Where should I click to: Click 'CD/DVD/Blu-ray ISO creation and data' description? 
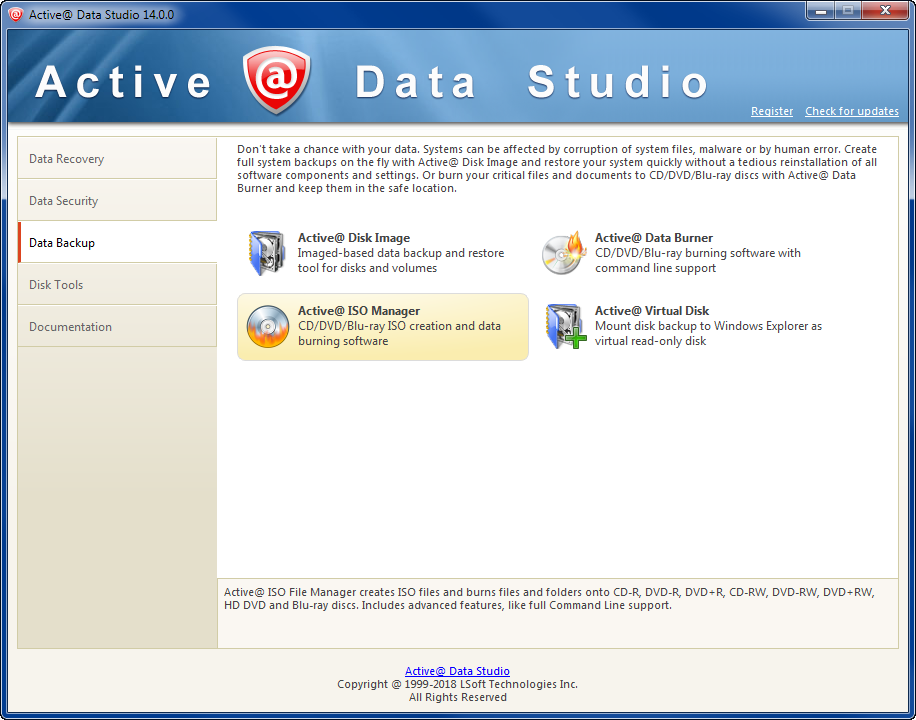tap(399, 326)
